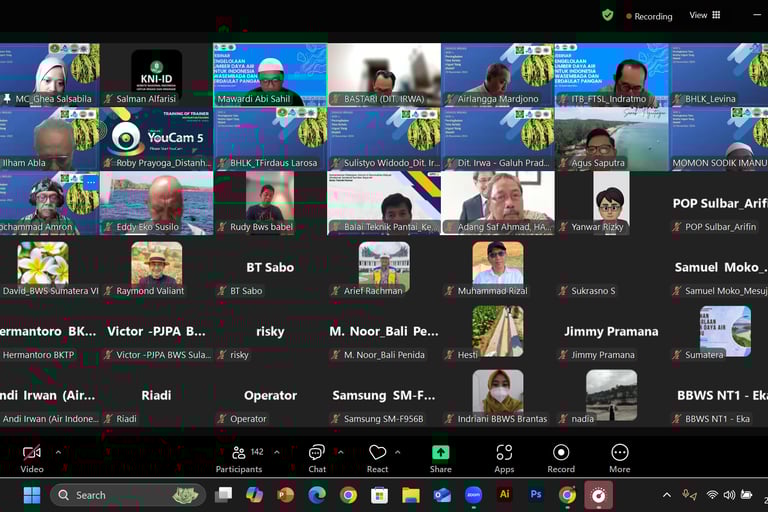Click the green Share screen button
The height and width of the screenshot is (512, 768).
pos(441,459)
